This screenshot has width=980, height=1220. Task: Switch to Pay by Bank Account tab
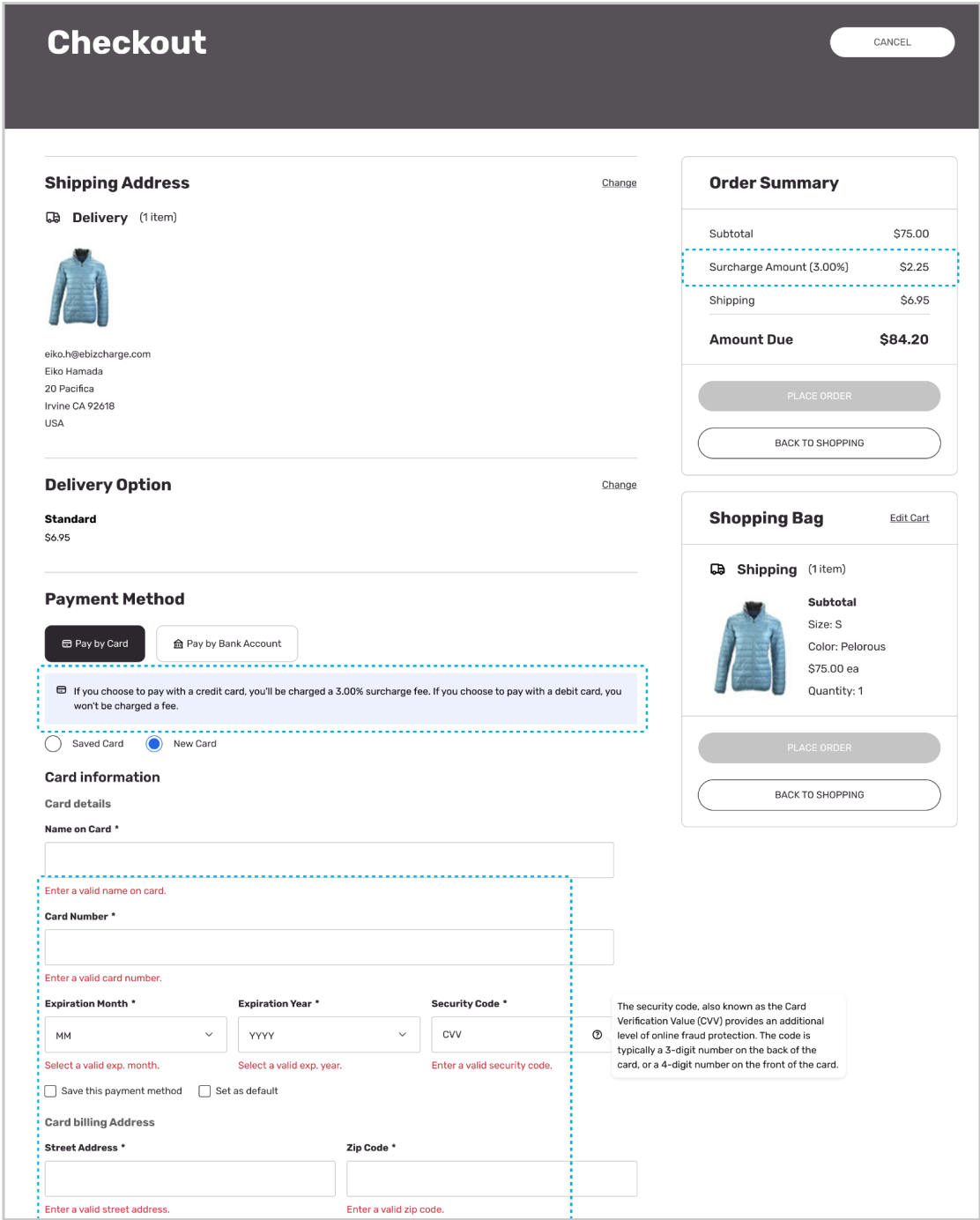click(227, 643)
